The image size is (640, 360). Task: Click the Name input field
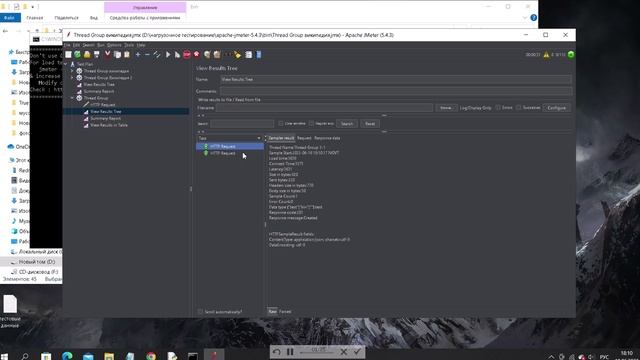click(x=396, y=80)
